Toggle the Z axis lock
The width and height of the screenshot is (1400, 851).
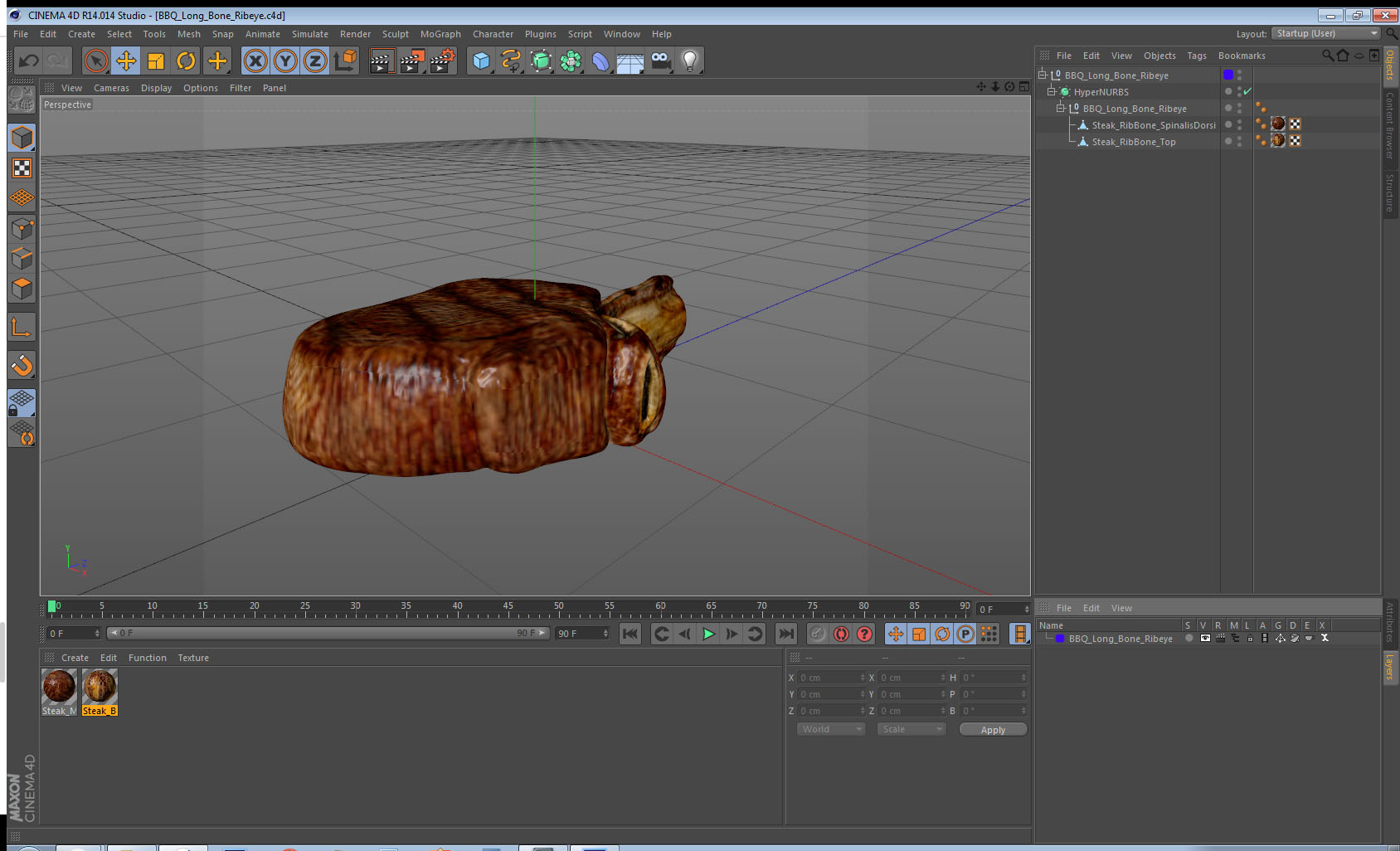pos(315,61)
